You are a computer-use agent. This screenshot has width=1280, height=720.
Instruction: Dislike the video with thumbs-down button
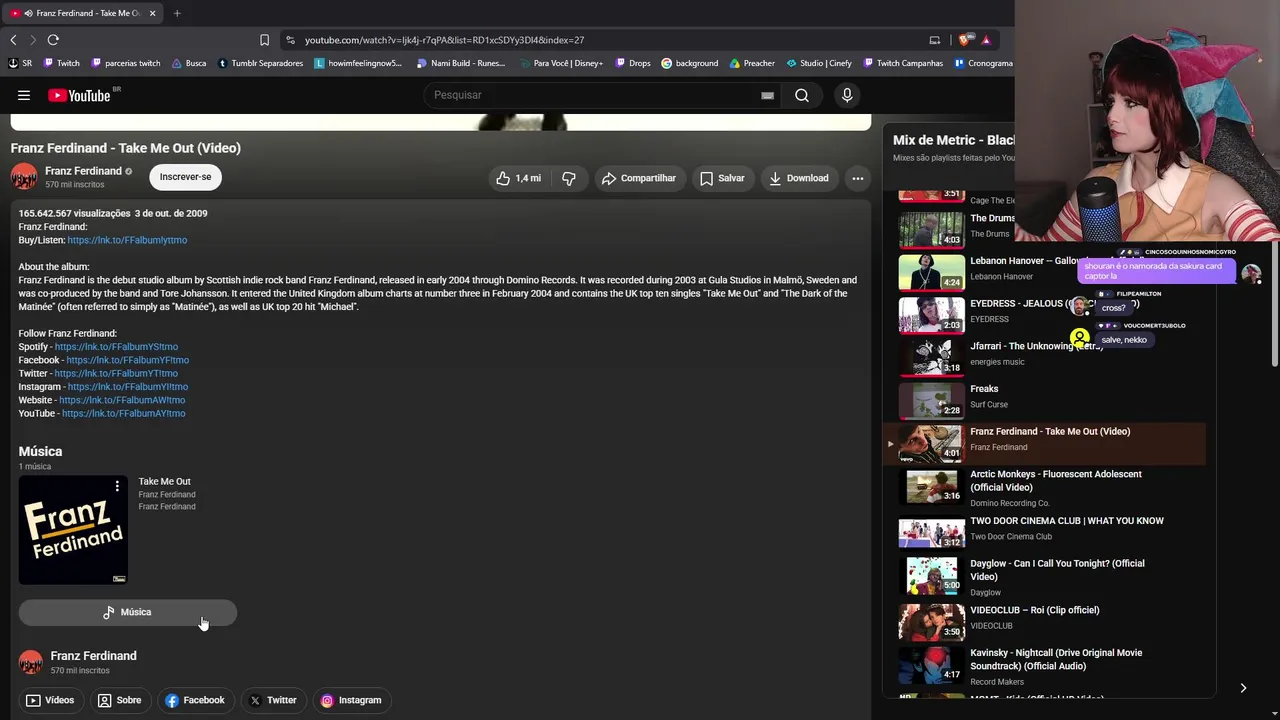(569, 178)
